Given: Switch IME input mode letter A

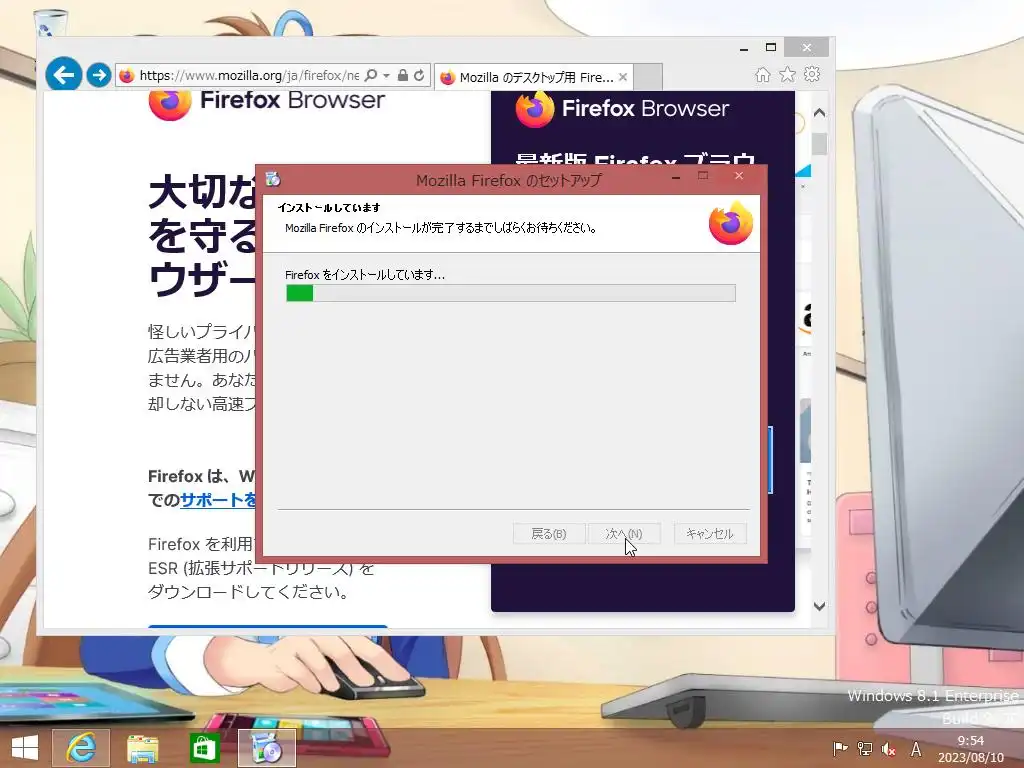Looking at the screenshot, I should click(x=916, y=749).
